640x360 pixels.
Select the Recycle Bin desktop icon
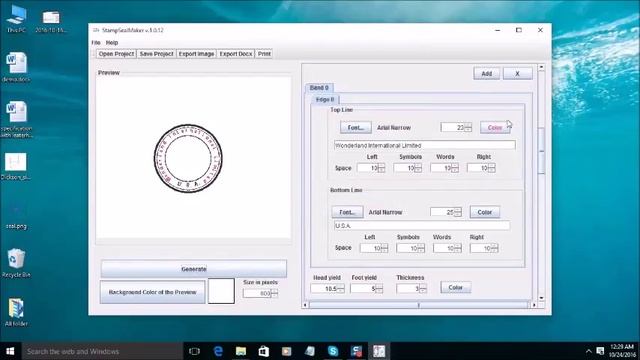tap(16, 263)
